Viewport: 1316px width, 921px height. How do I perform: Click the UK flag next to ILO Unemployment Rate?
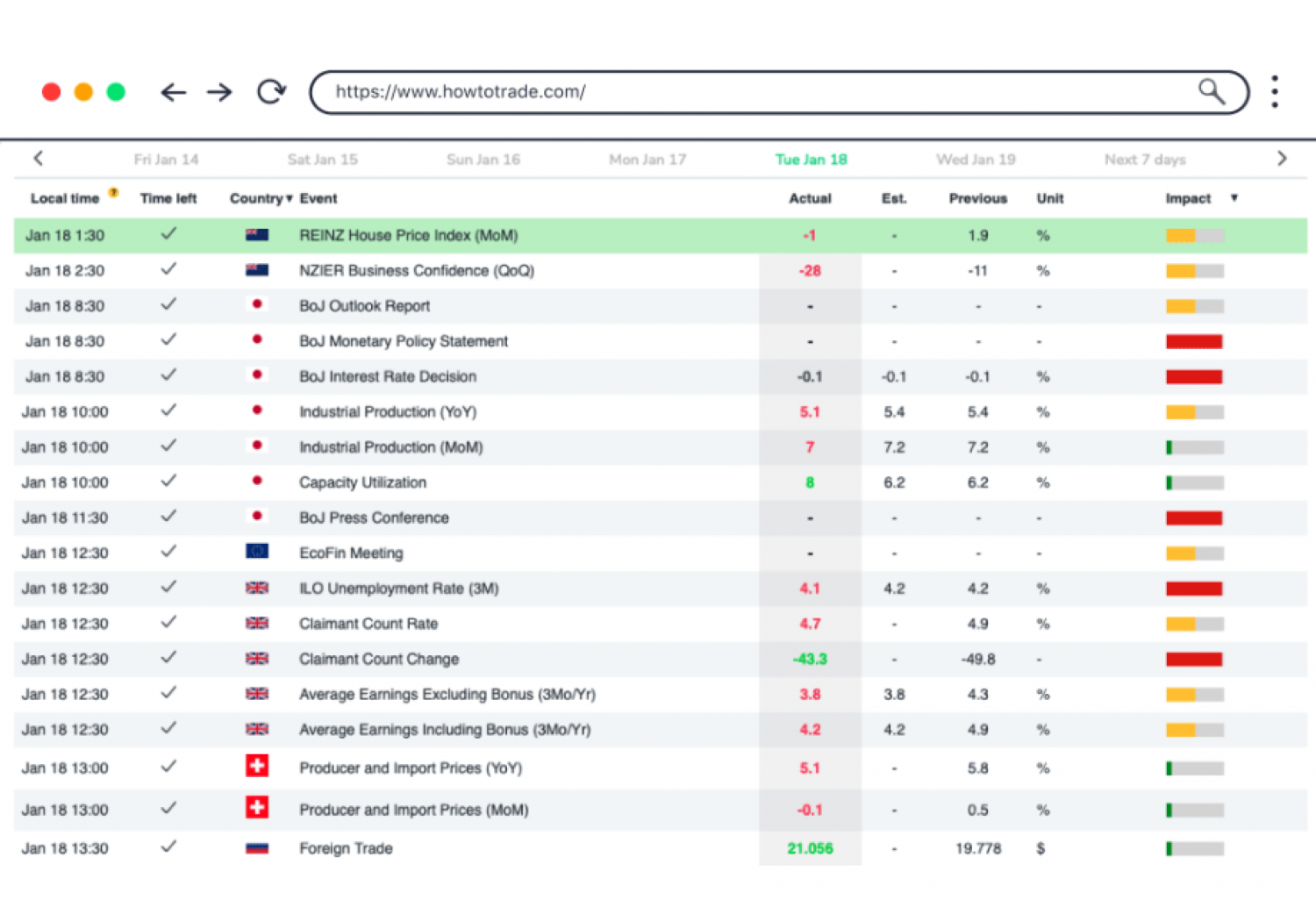coord(256,588)
